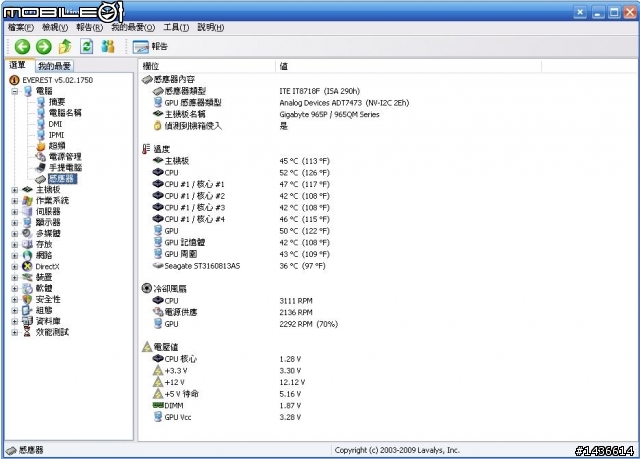Select the DMI tree item
The height and width of the screenshot is (459, 640).
[55, 124]
